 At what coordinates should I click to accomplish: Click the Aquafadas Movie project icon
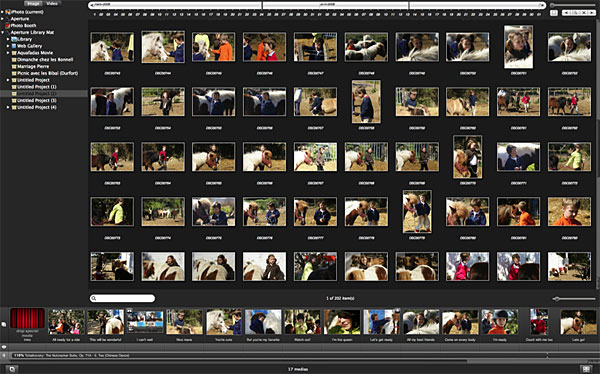14,53
